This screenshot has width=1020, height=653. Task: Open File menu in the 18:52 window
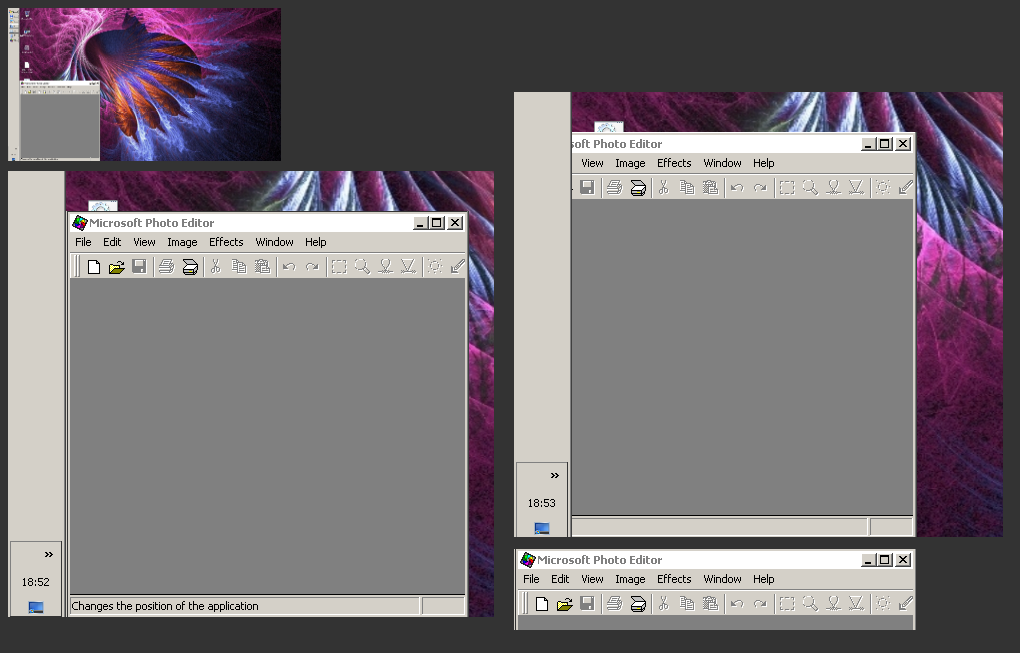pyautogui.click(x=83, y=242)
